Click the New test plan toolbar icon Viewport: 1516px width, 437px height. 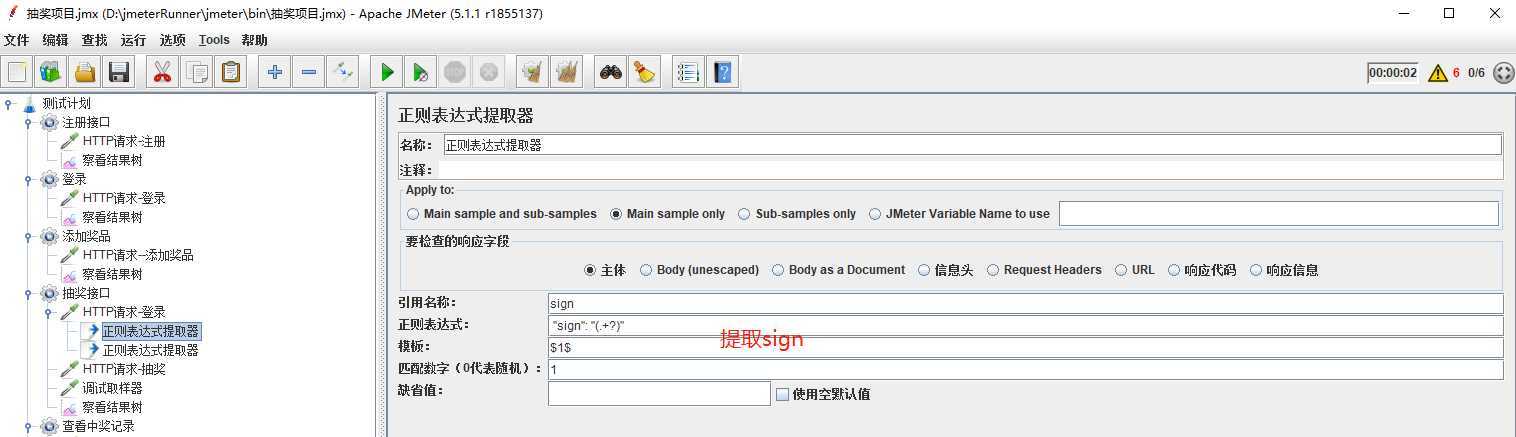[17, 72]
